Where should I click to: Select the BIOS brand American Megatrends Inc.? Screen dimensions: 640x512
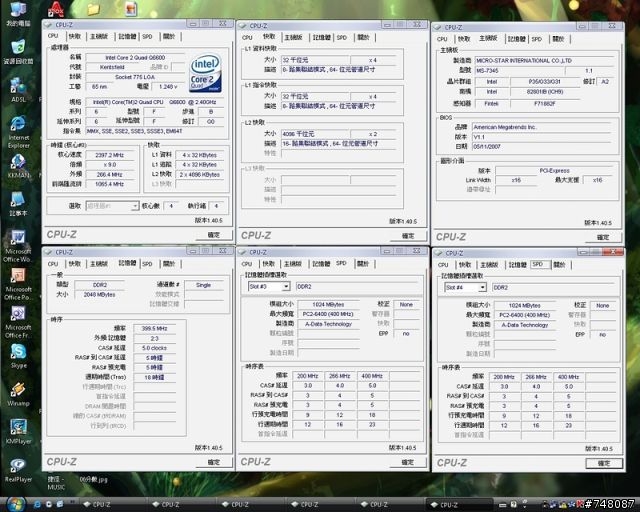click(x=542, y=127)
